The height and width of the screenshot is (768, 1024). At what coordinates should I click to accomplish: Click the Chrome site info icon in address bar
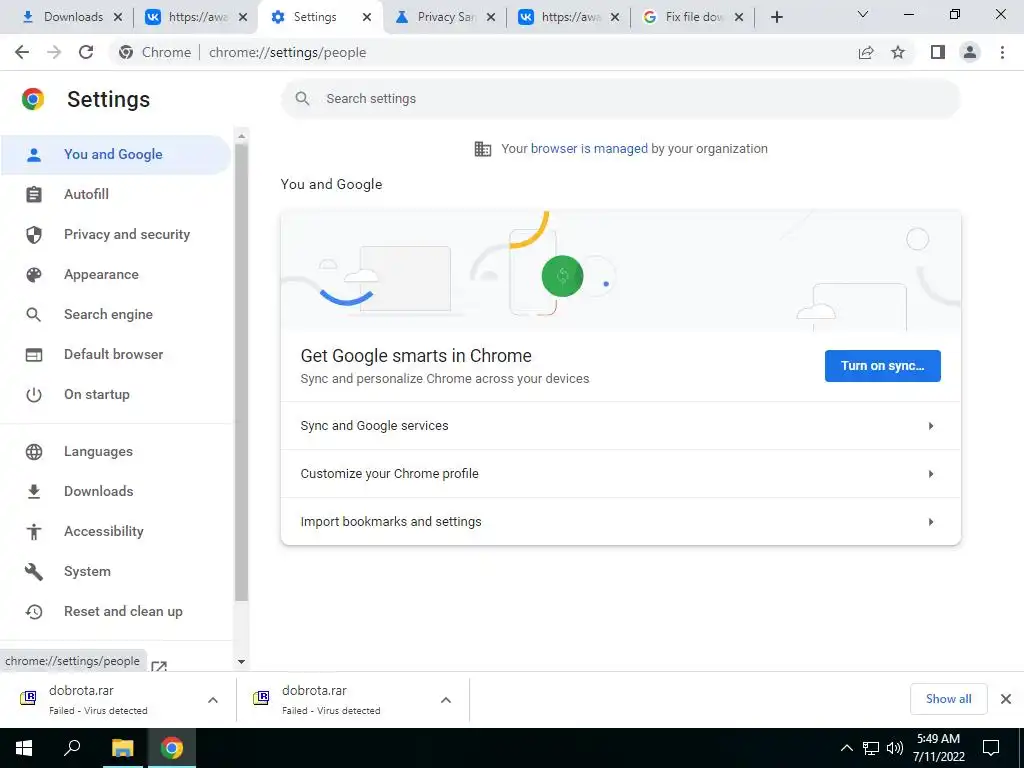[126, 52]
